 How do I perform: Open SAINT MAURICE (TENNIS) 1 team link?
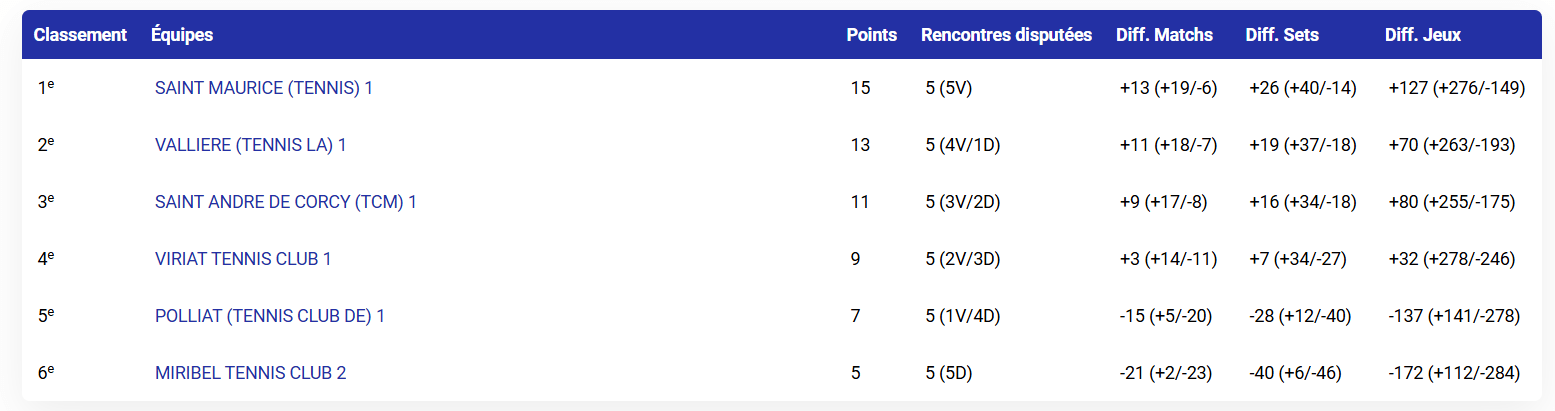(x=263, y=88)
